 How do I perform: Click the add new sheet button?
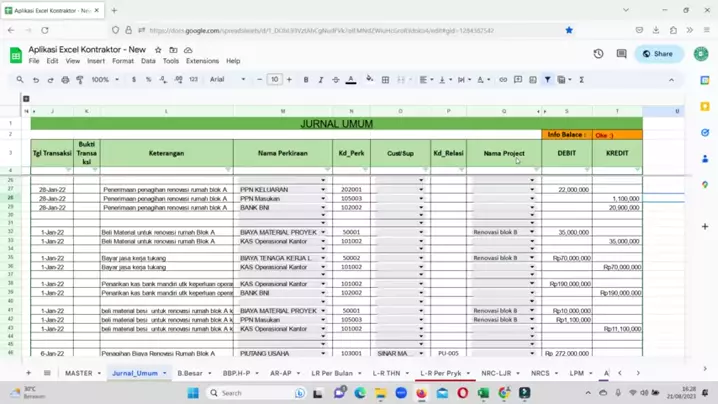click(x=28, y=373)
